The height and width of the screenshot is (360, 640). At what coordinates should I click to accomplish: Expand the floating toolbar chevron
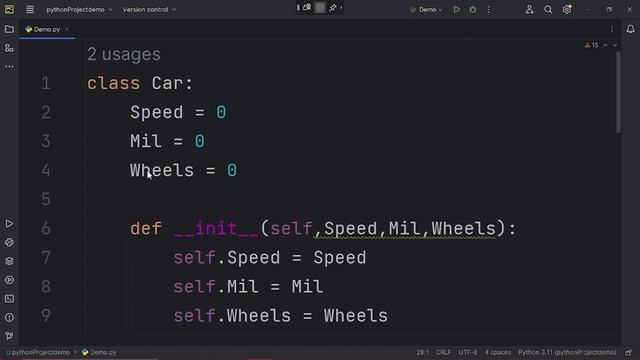[341, 7]
